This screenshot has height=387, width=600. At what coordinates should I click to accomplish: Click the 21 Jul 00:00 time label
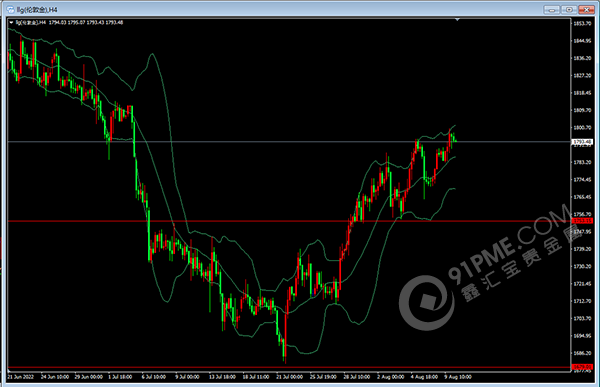(289, 377)
